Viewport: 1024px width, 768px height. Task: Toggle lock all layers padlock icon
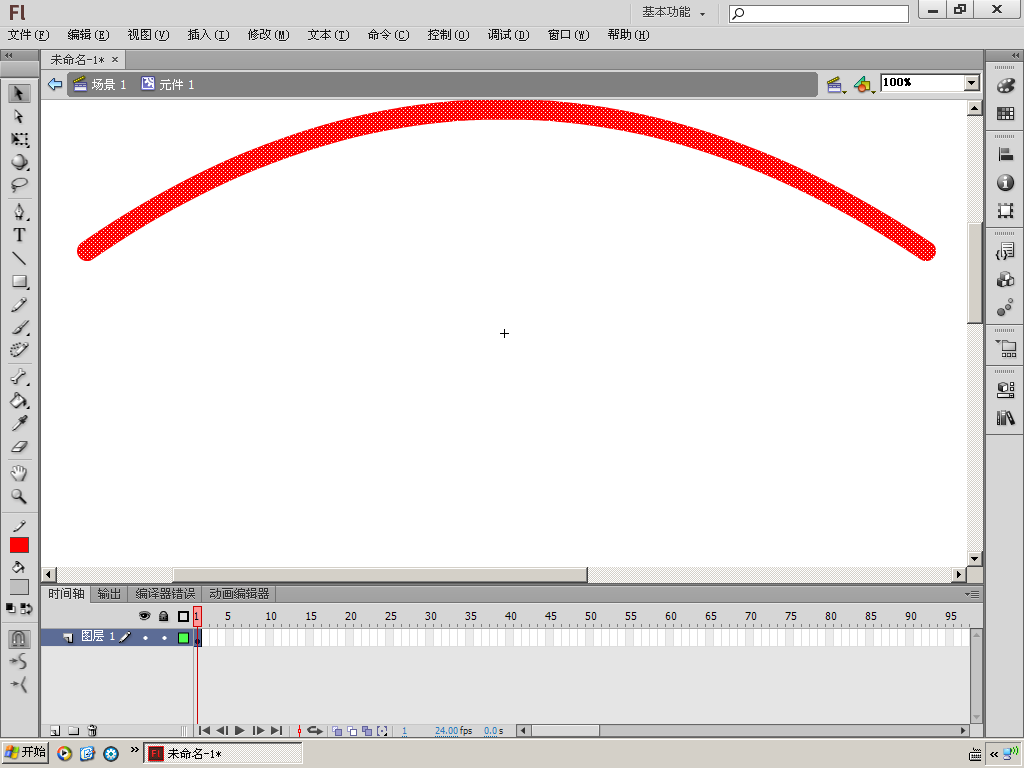coord(164,616)
